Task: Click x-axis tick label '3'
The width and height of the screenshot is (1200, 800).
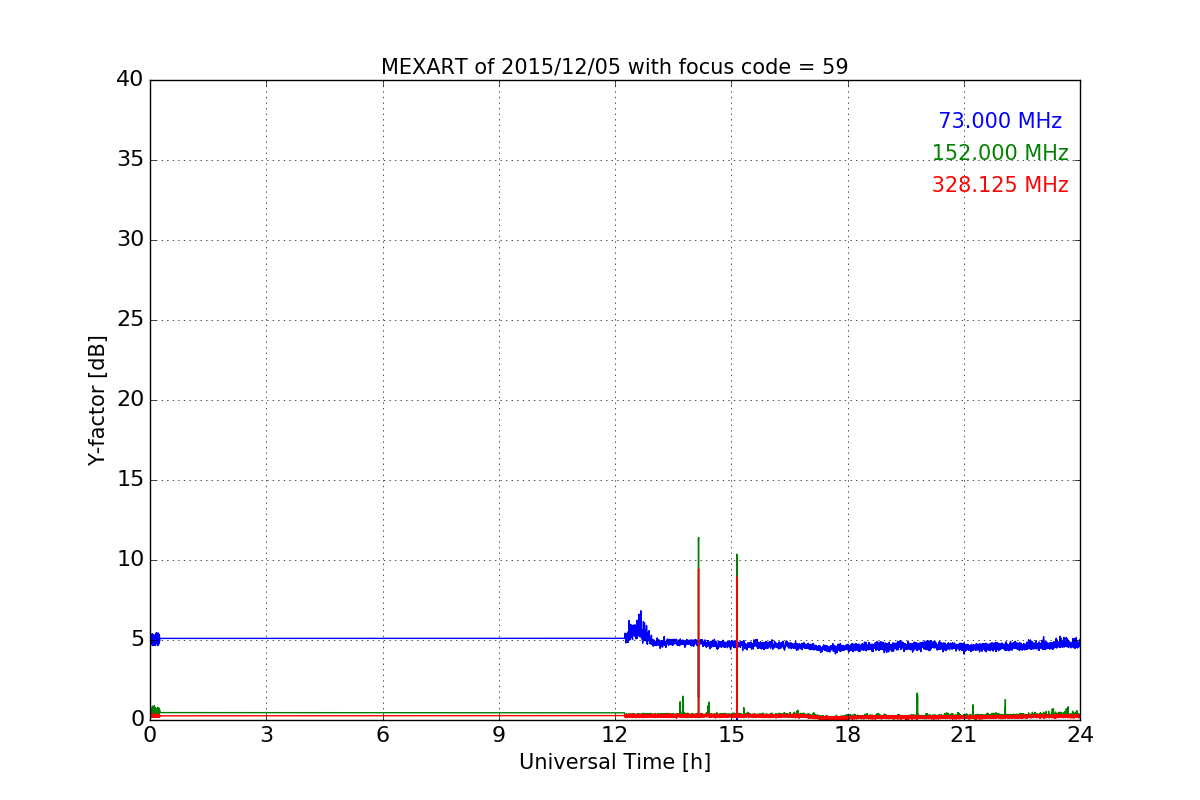Action: (266, 735)
